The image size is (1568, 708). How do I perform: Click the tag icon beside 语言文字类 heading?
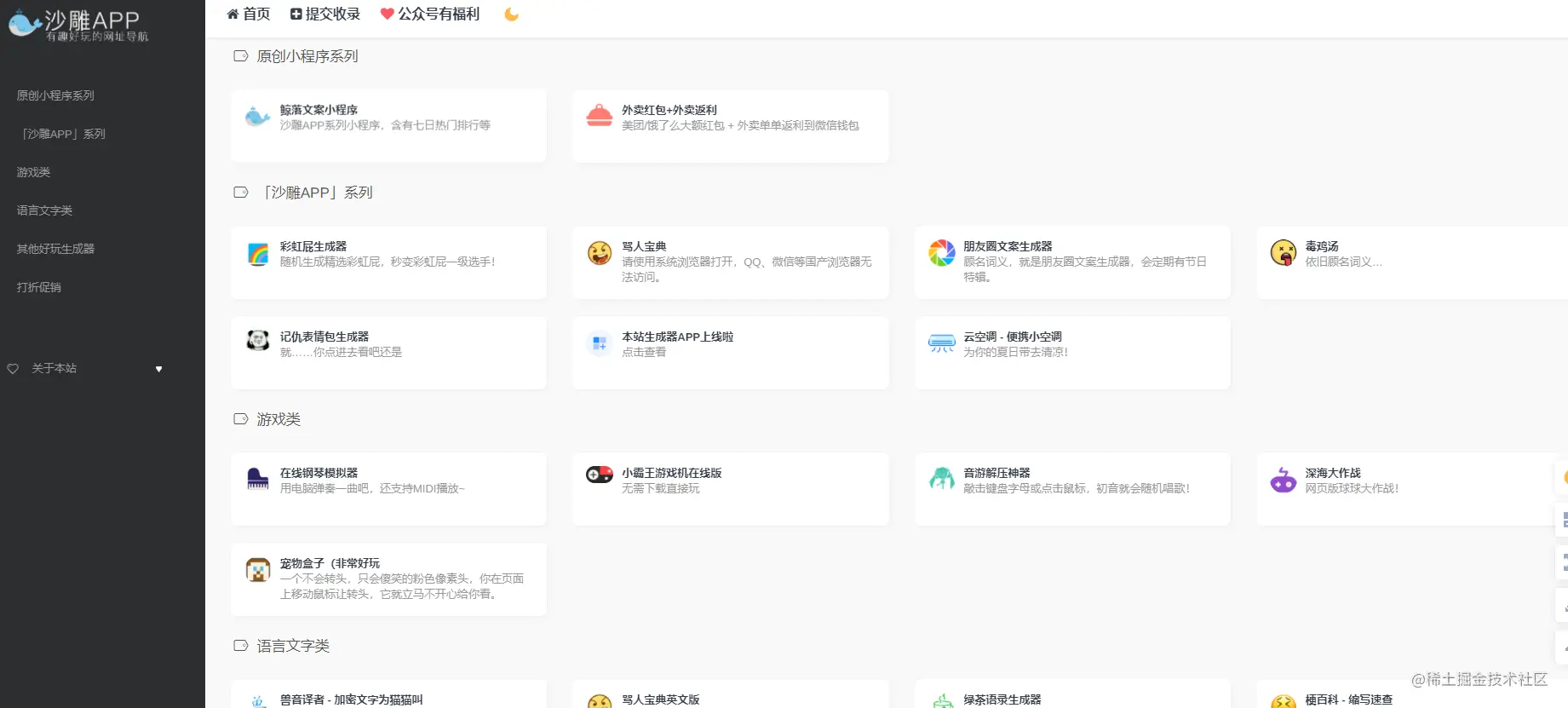coord(241,646)
